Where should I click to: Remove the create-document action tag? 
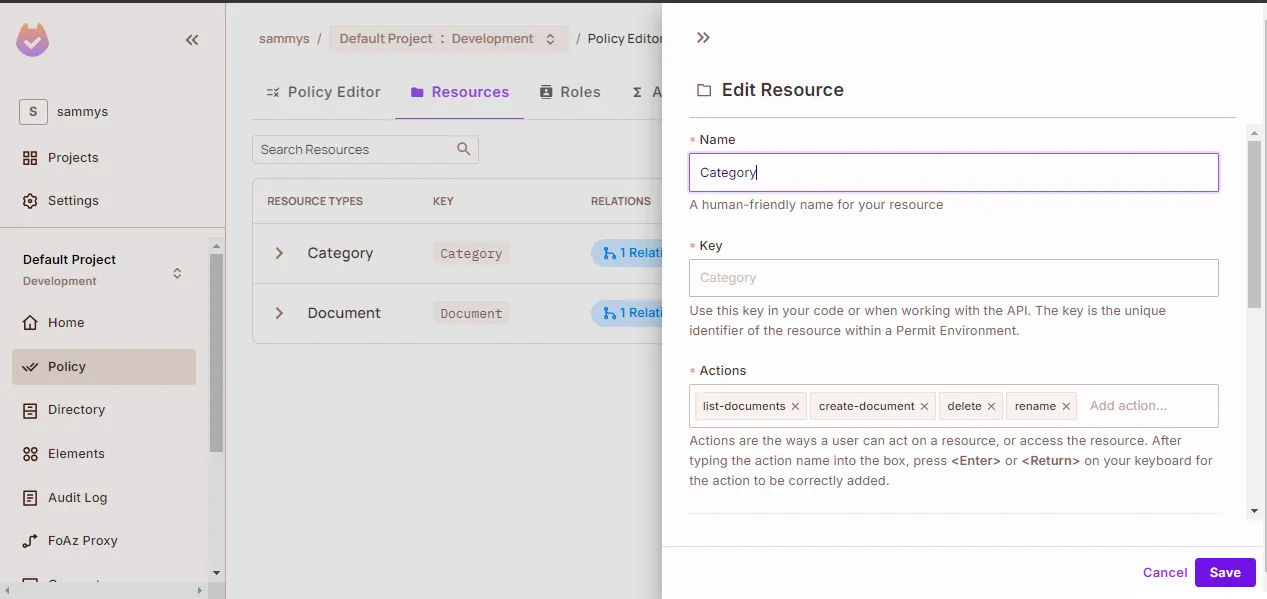(x=924, y=406)
